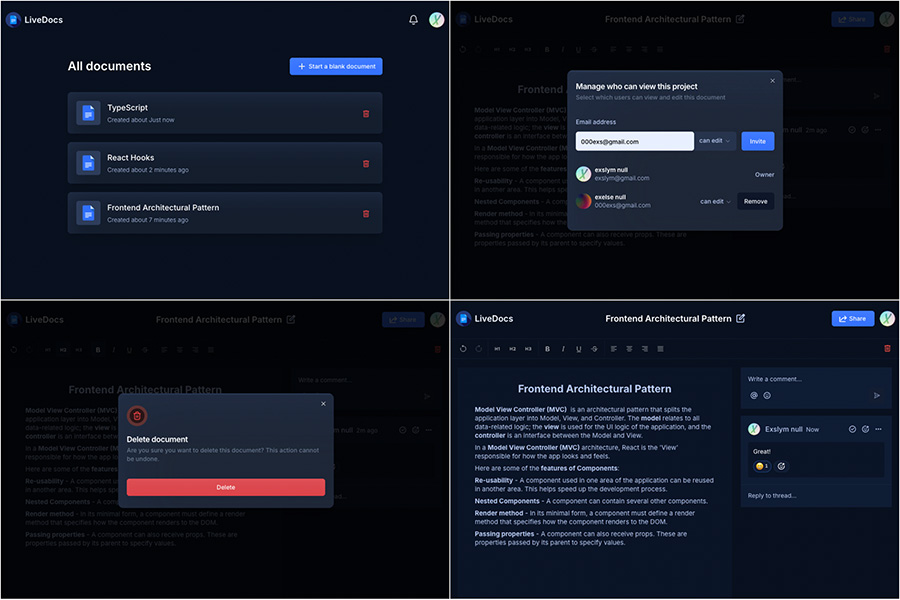900x600 pixels.
Task: Remove exelse null from the document
Action: coord(755,202)
